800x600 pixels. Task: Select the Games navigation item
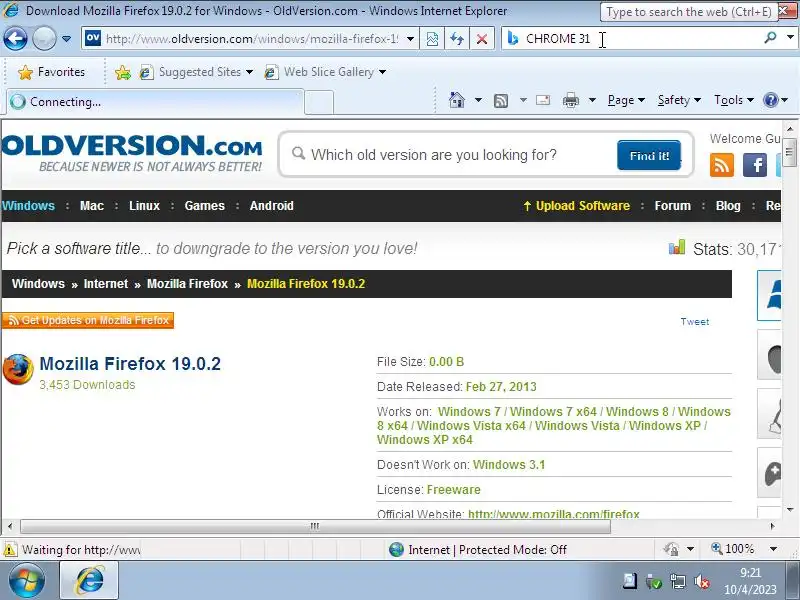click(x=205, y=206)
